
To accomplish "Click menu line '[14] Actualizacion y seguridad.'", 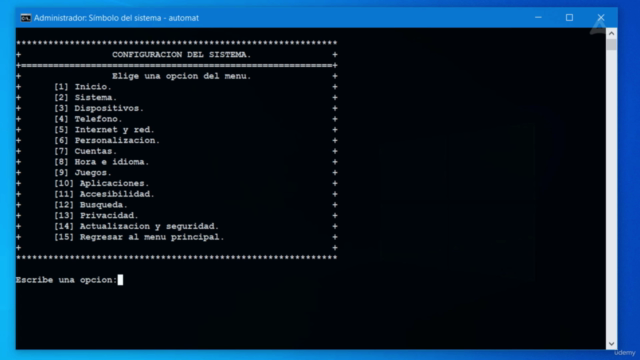I will pyautogui.click(x=136, y=226).
